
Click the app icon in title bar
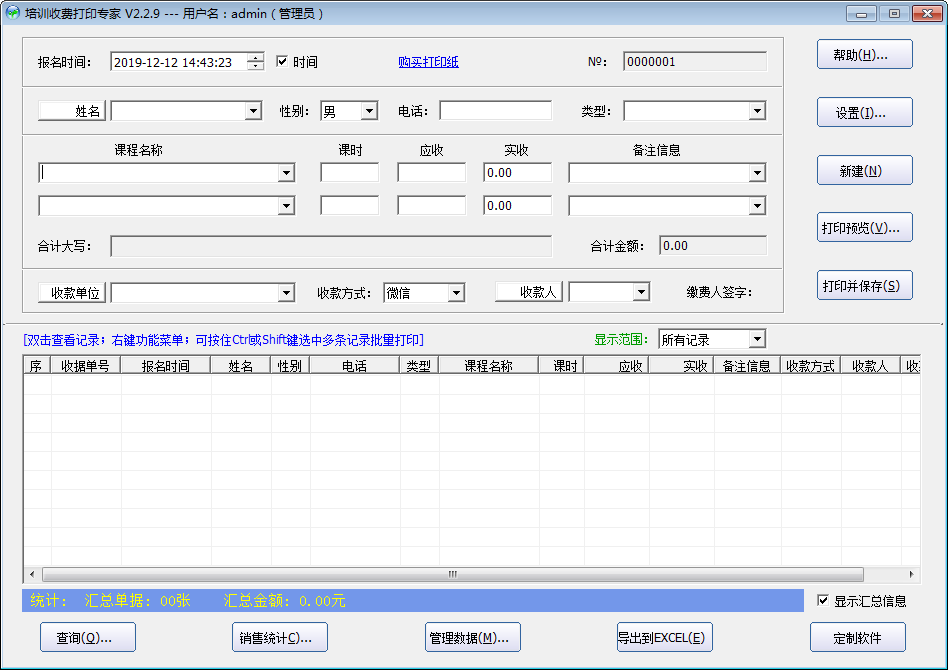coord(13,13)
